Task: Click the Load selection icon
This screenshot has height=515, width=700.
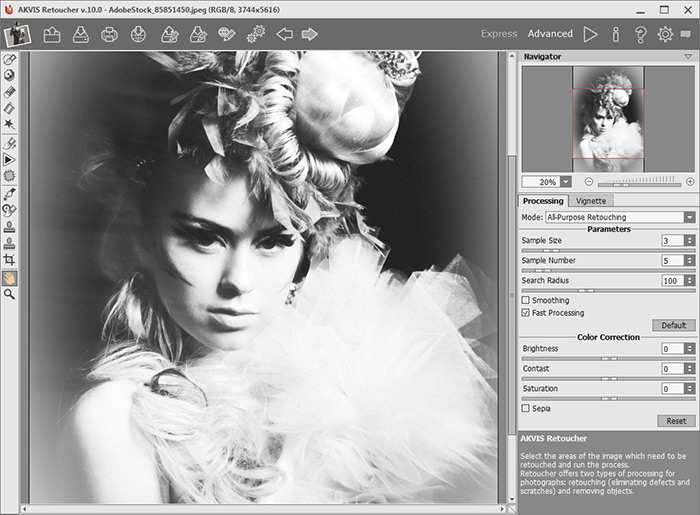Action: click(170, 34)
